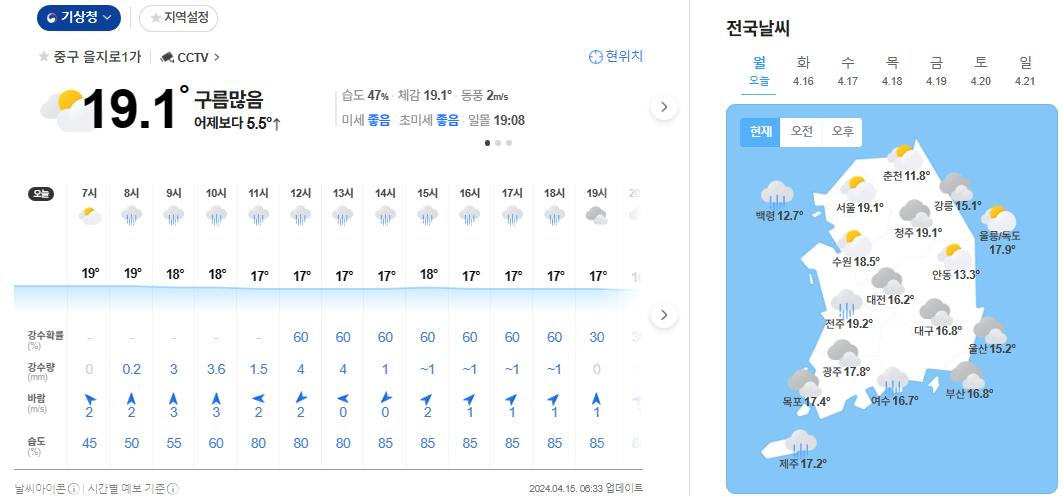The width and height of the screenshot is (1063, 496).
Task: Click the 지역설정 button
Action: point(179,18)
